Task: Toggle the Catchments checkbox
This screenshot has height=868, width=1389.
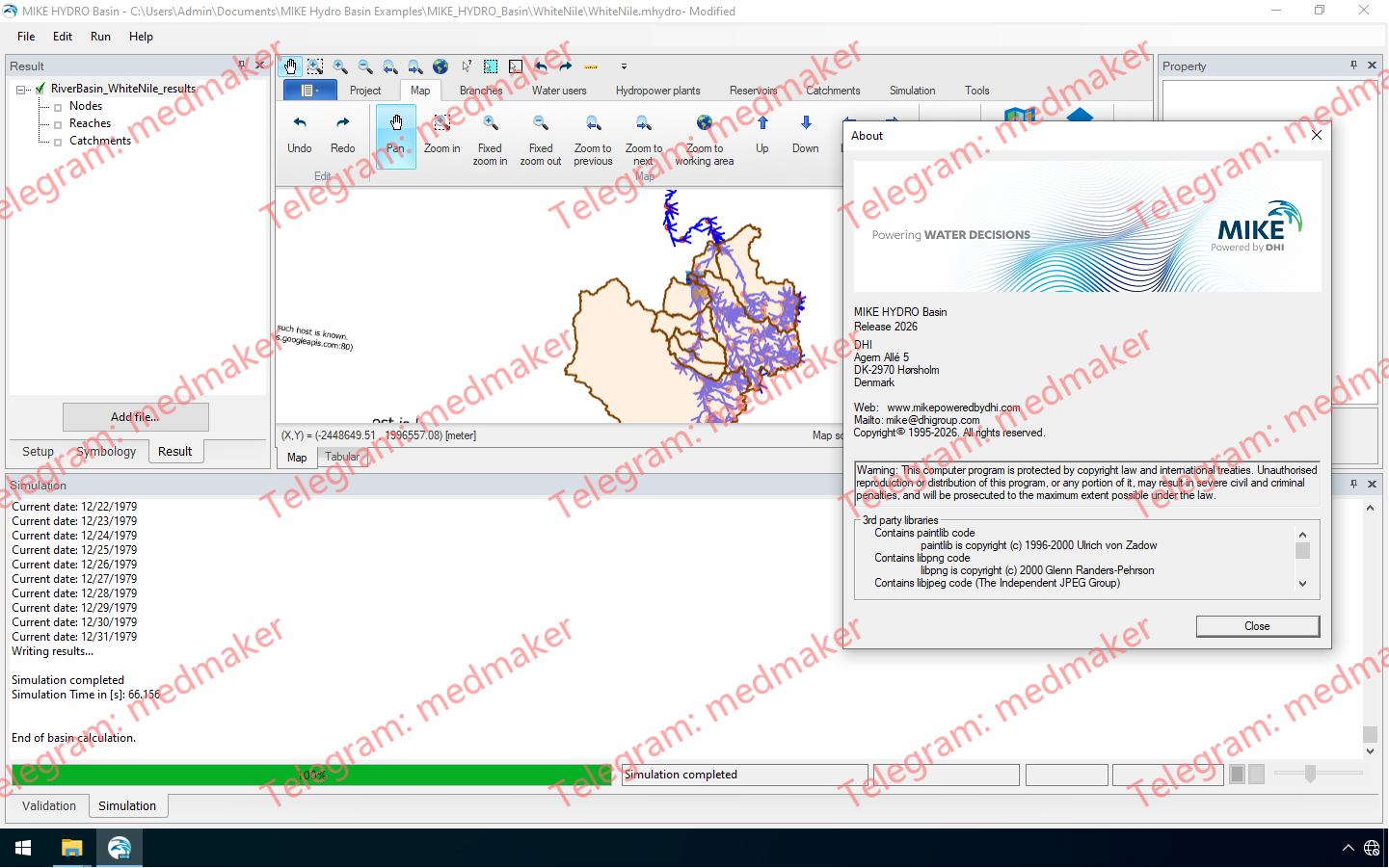Action: (58, 141)
